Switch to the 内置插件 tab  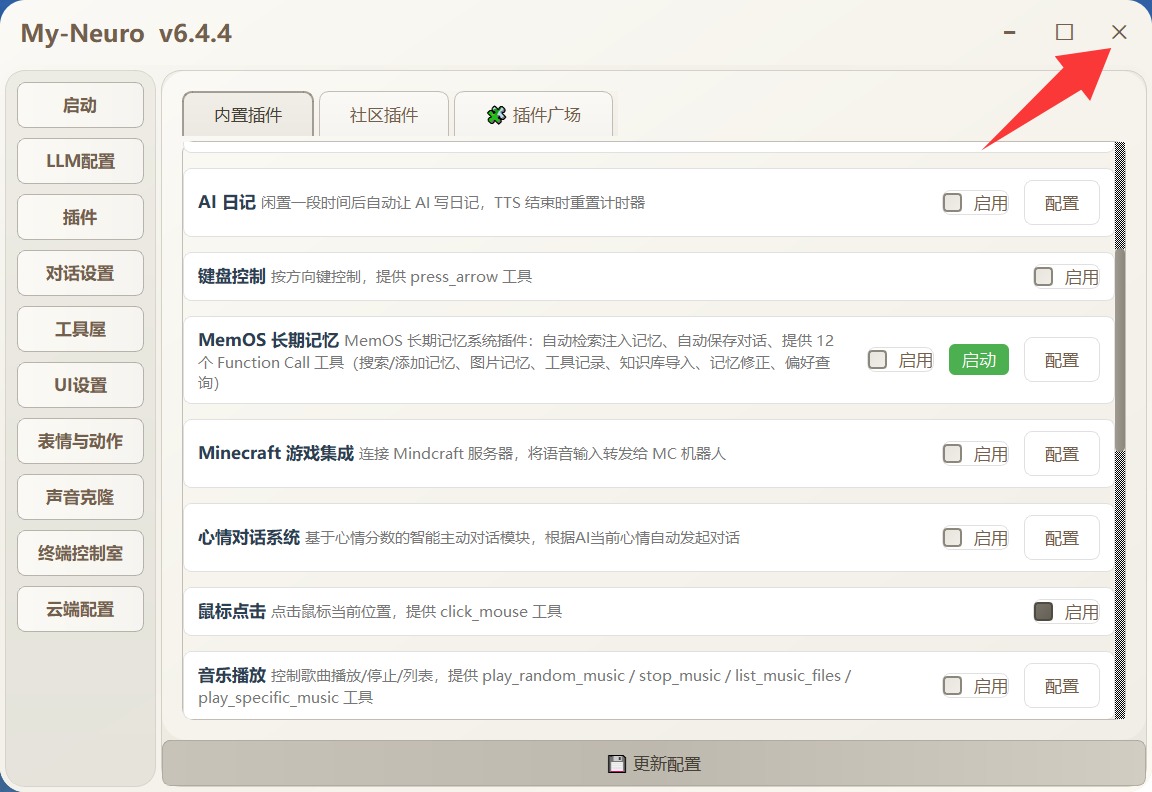248,115
